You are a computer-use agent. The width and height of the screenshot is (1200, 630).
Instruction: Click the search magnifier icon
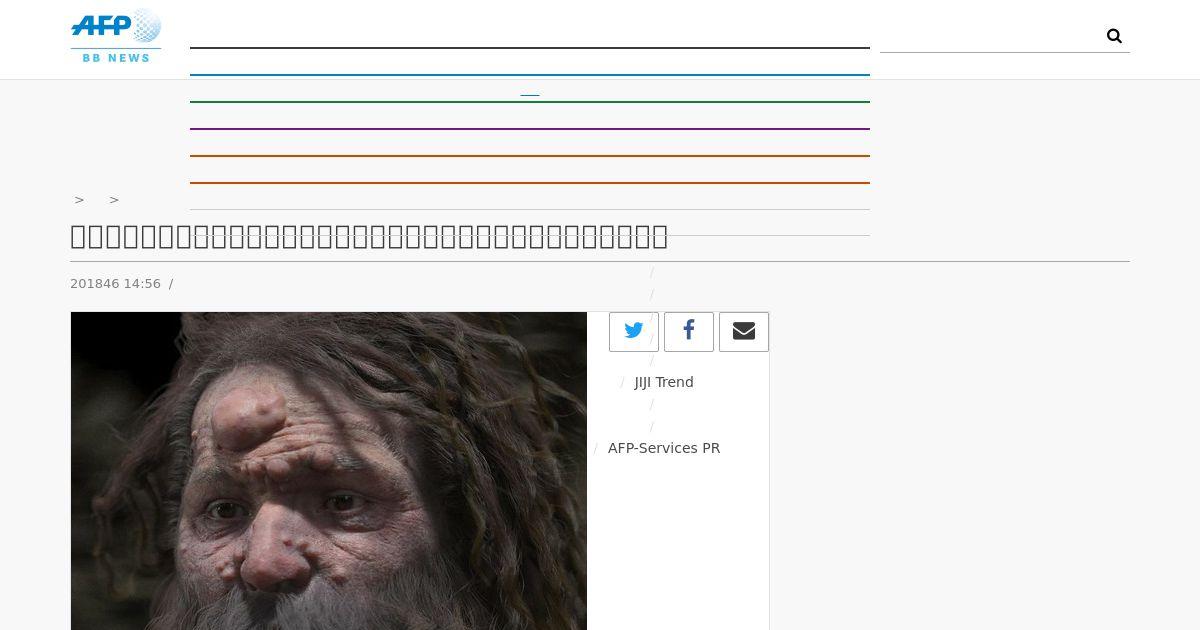[x=1114, y=36]
